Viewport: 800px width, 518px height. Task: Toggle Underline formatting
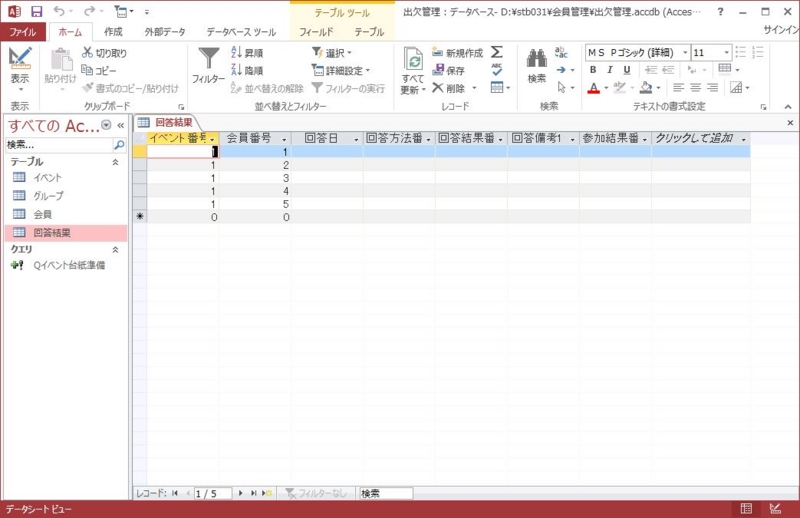[627, 69]
